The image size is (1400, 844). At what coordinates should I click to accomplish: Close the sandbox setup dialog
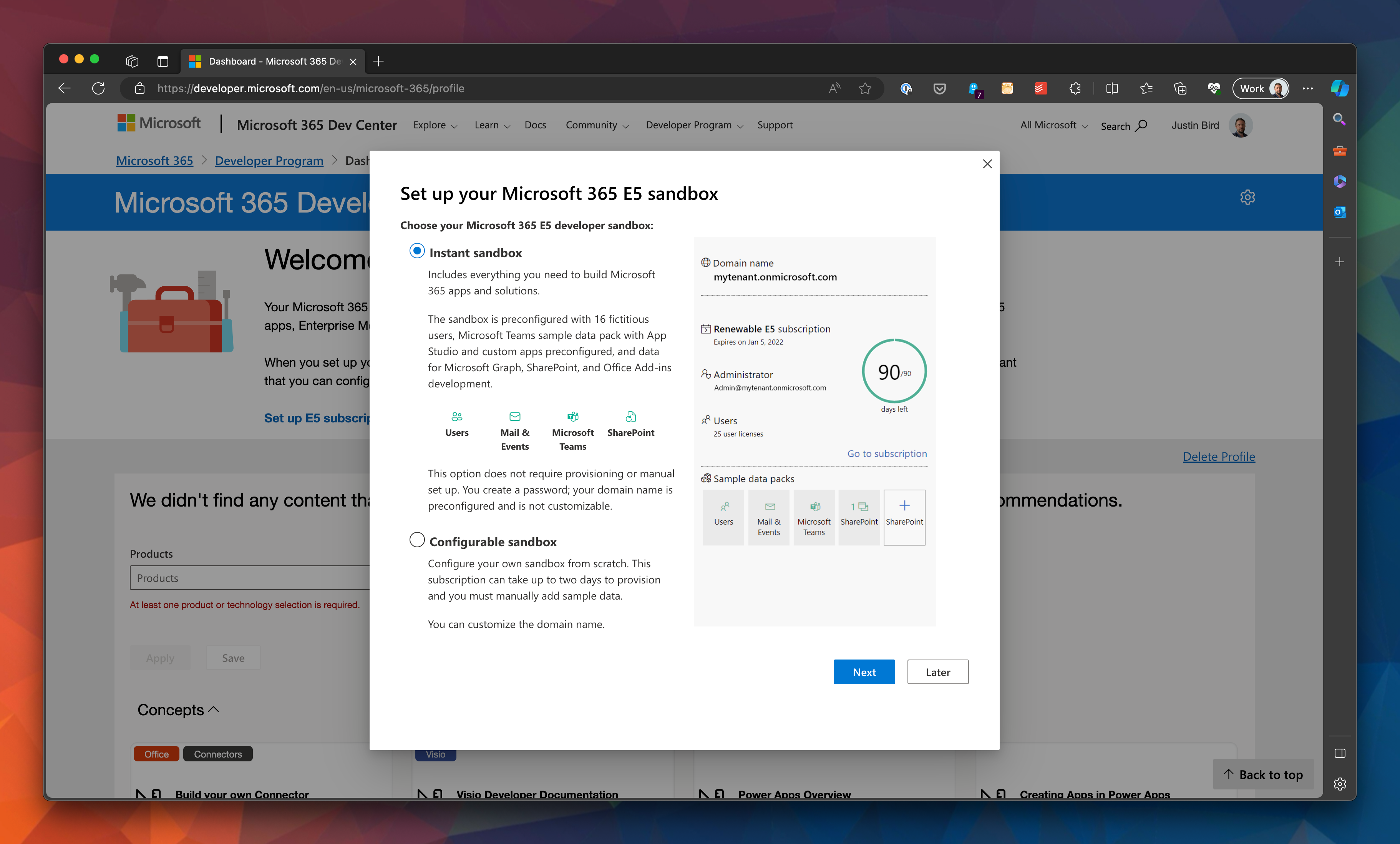coord(987,164)
